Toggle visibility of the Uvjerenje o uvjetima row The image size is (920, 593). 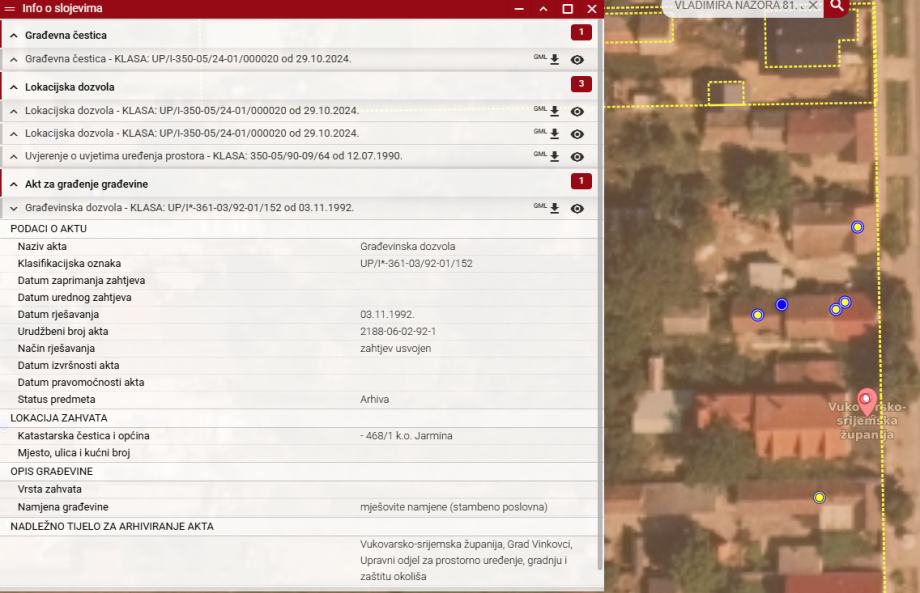point(577,157)
